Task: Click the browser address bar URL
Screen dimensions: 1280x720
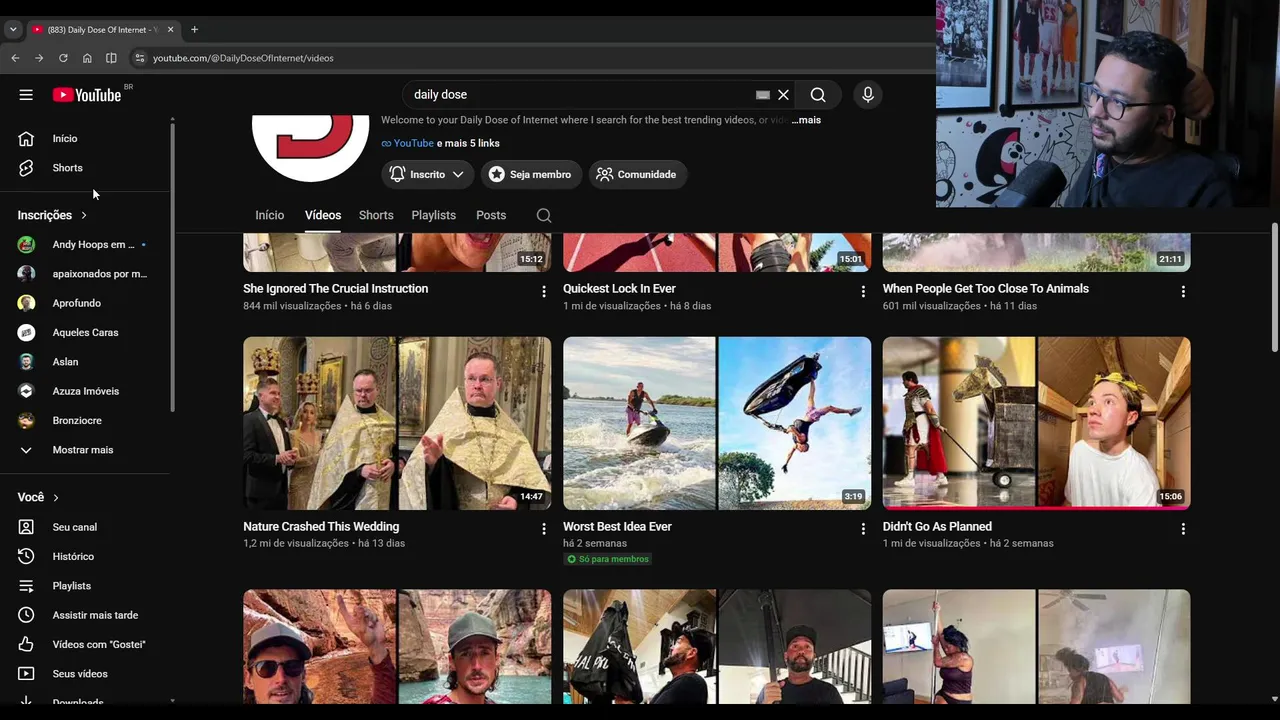Action: tap(243, 58)
